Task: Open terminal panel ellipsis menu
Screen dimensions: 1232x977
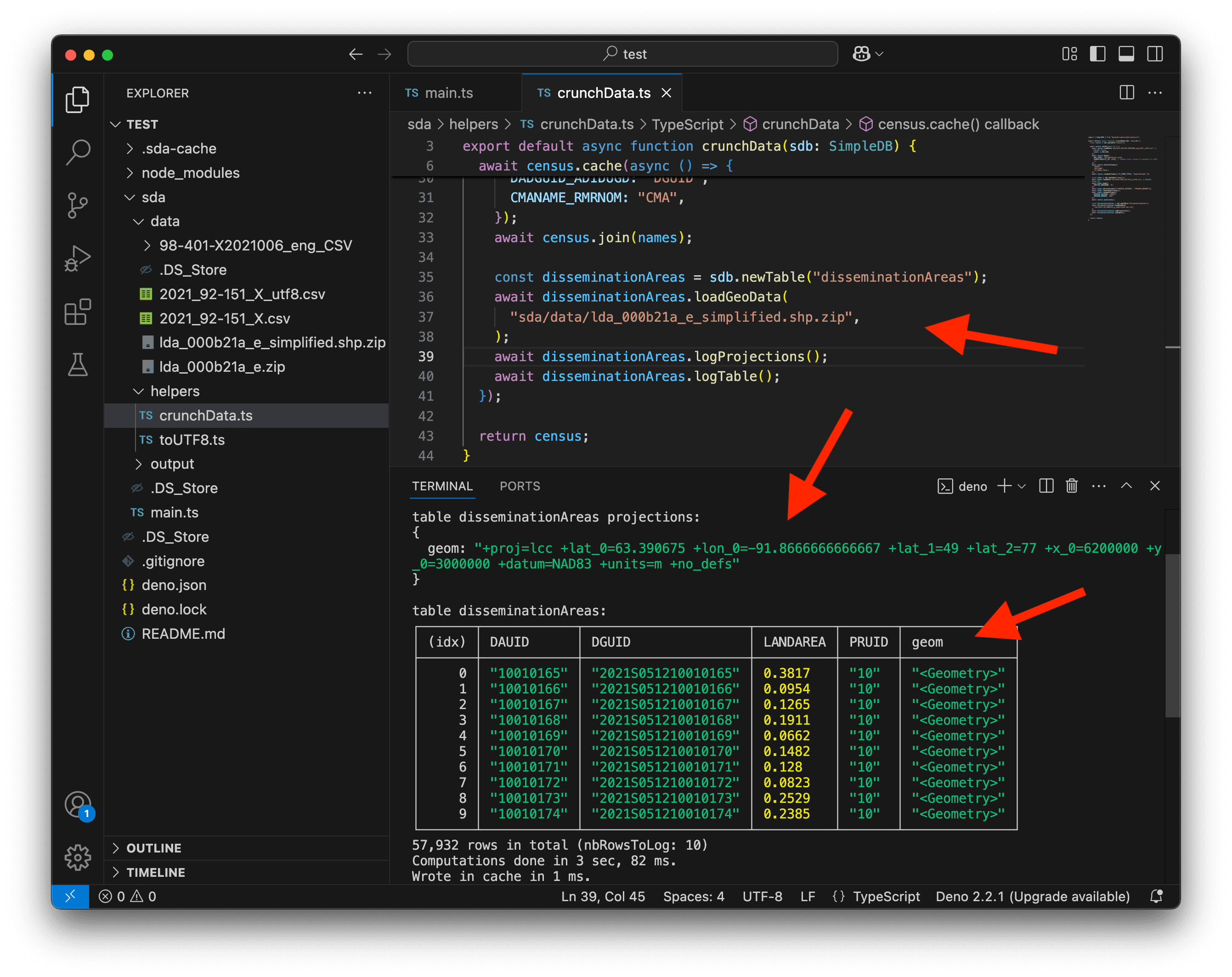Action: pyautogui.click(x=1098, y=486)
